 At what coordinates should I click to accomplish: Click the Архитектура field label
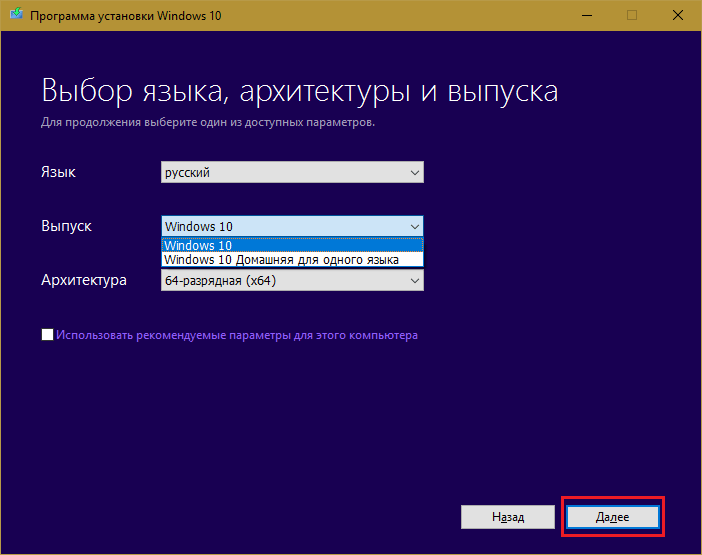click(x=84, y=280)
